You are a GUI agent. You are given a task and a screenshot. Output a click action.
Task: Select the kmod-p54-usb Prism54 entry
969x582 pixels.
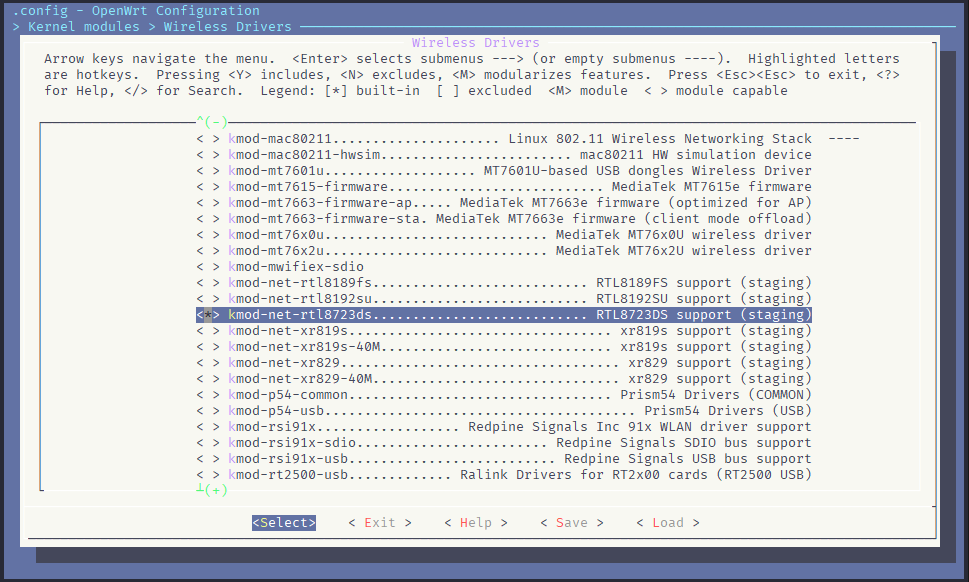[504, 411]
